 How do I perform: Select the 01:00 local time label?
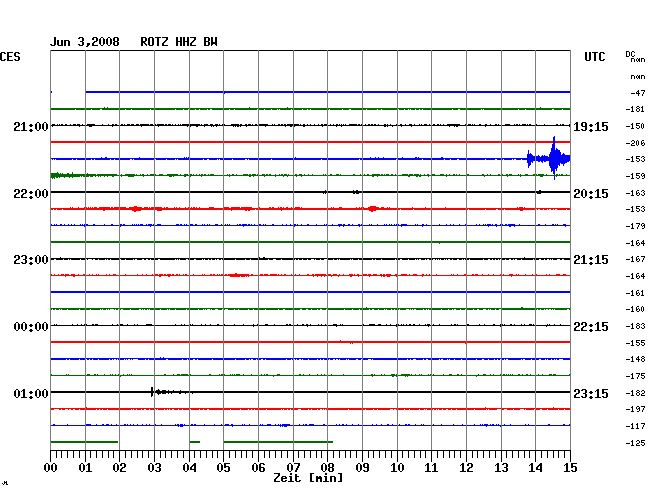click(x=31, y=393)
